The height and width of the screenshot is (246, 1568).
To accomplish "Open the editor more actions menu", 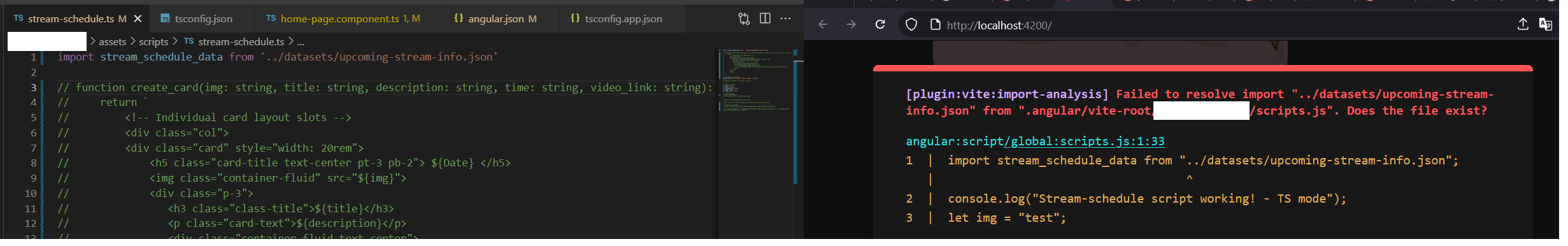I will pos(785,18).
